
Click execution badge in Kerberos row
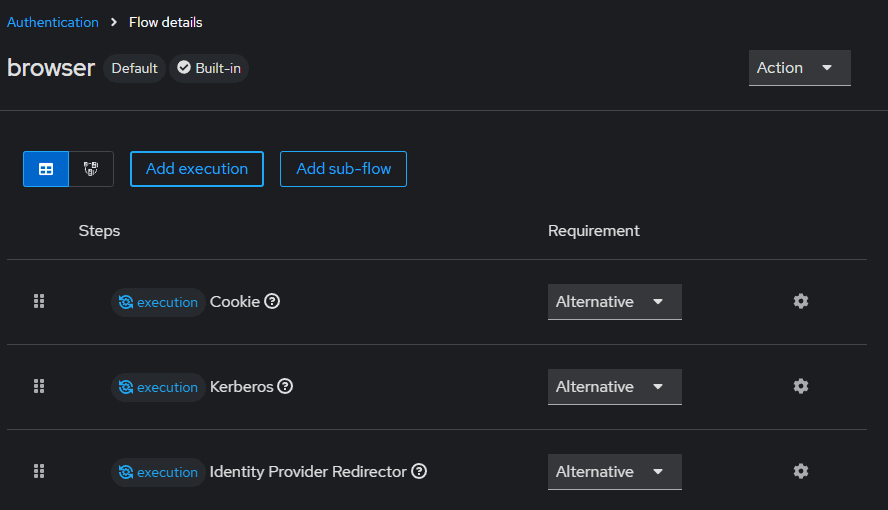coord(158,387)
